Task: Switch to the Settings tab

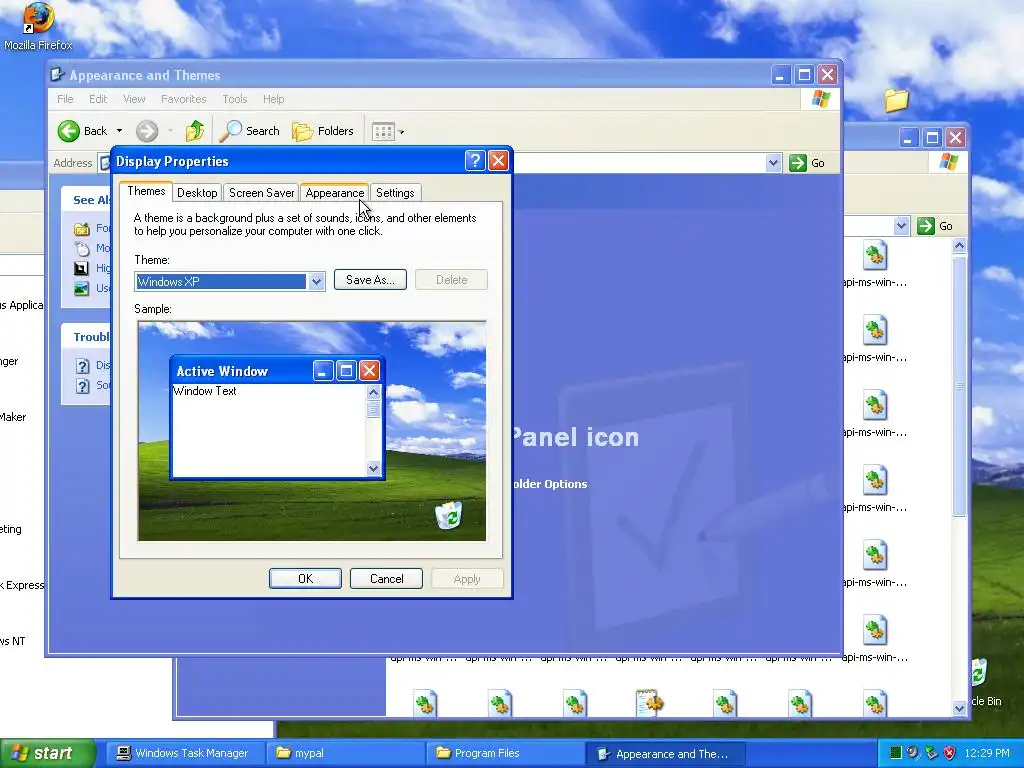Action: click(395, 193)
